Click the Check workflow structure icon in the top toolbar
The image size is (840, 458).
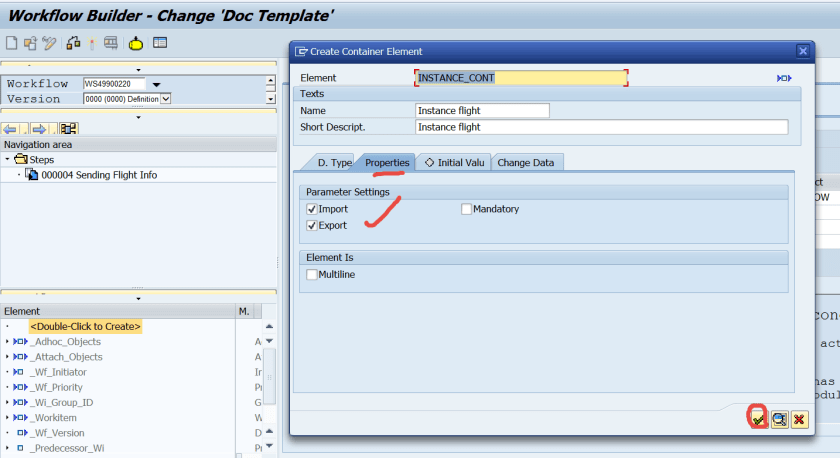tap(73, 43)
